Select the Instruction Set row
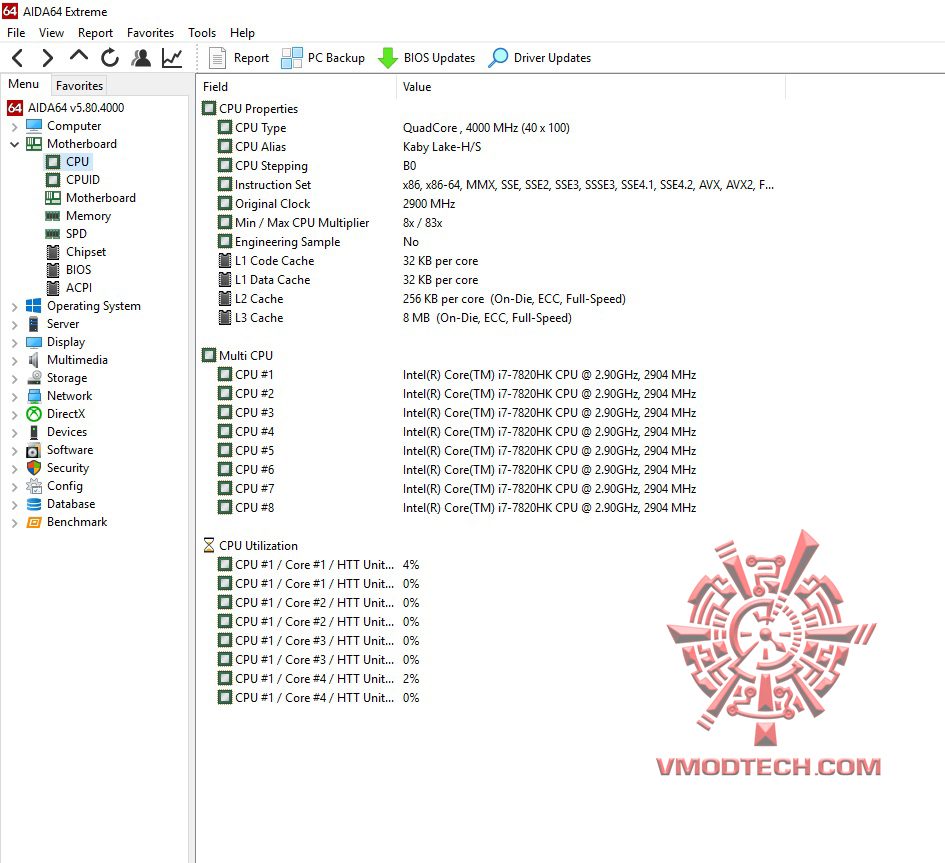Screen dimensions: 945x863 point(496,185)
